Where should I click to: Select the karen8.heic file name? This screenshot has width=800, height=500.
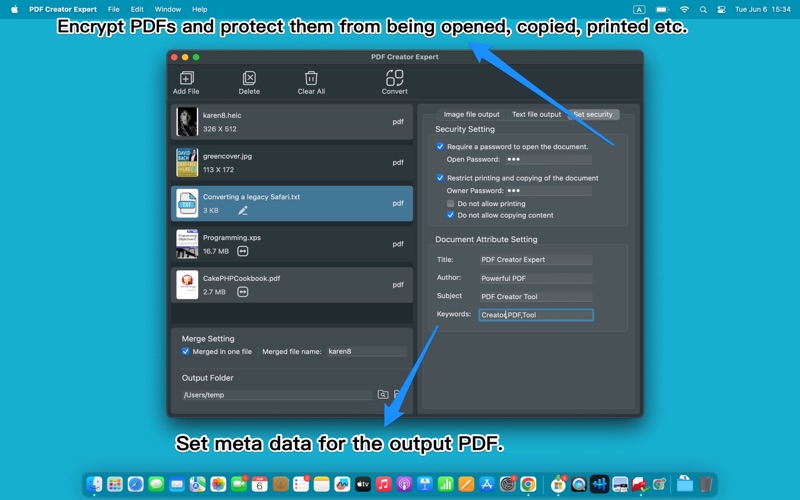pyautogui.click(x=222, y=115)
